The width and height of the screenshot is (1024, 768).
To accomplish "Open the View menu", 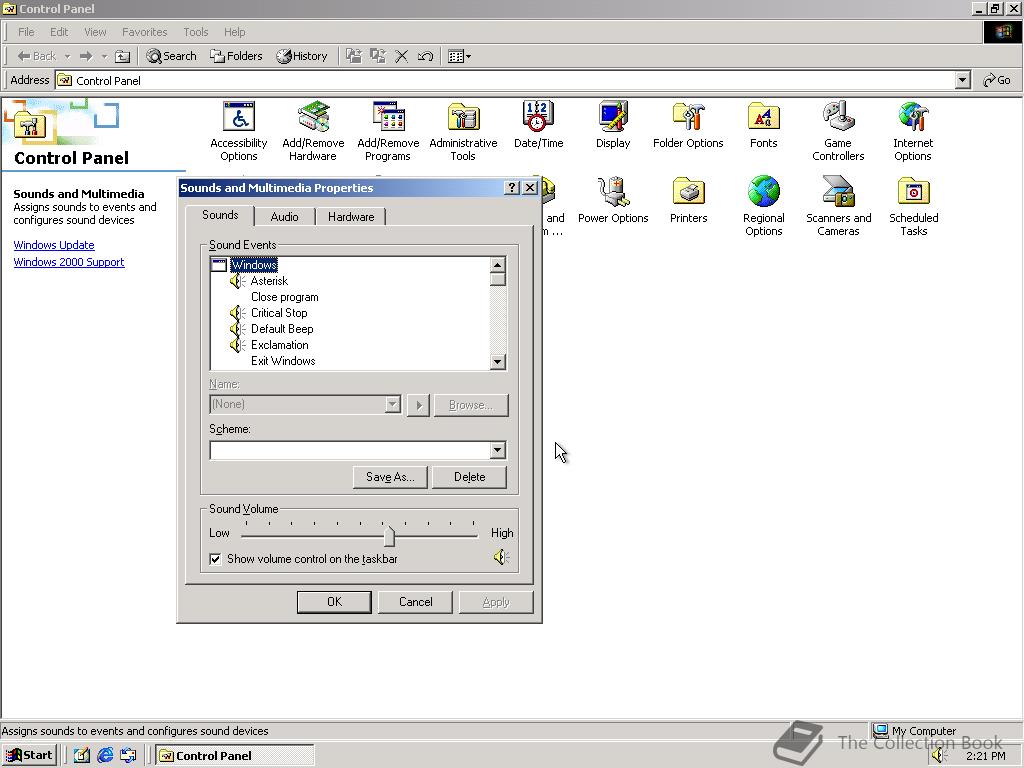I will (95, 32).
